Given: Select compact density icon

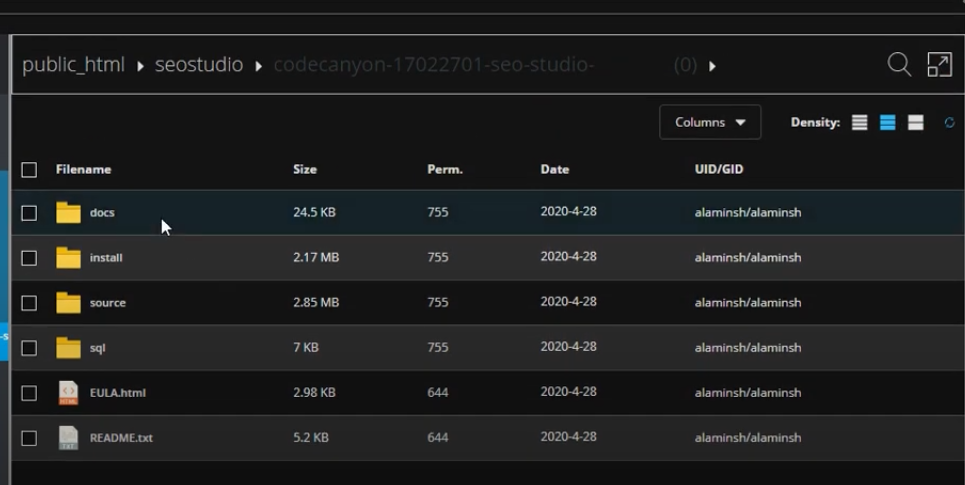Looking at the screenshot, I should [859, 123].
